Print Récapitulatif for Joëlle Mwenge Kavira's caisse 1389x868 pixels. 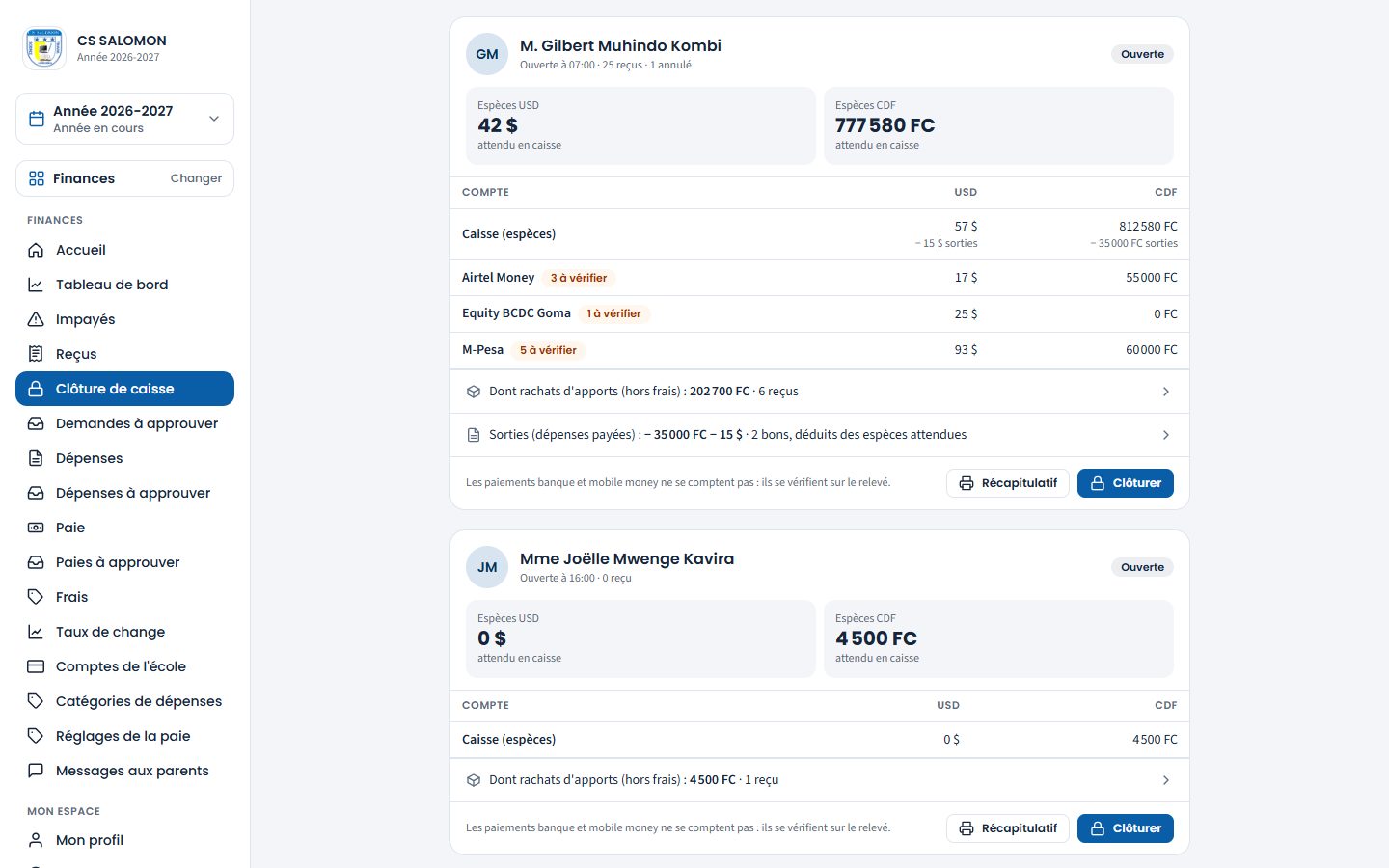click(1008, 828)
